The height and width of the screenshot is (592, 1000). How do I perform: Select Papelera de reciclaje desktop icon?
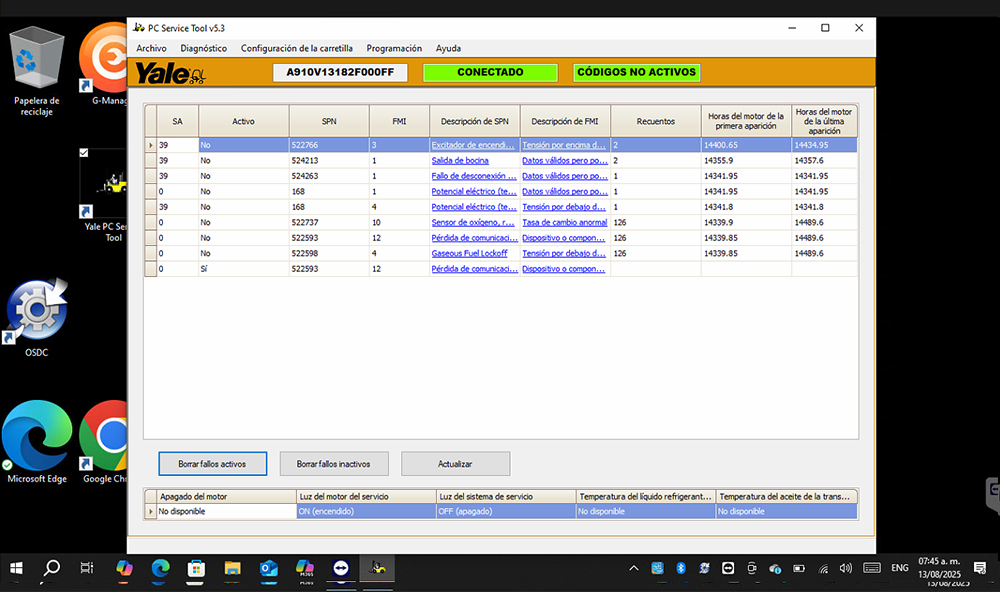click(36, 71)
